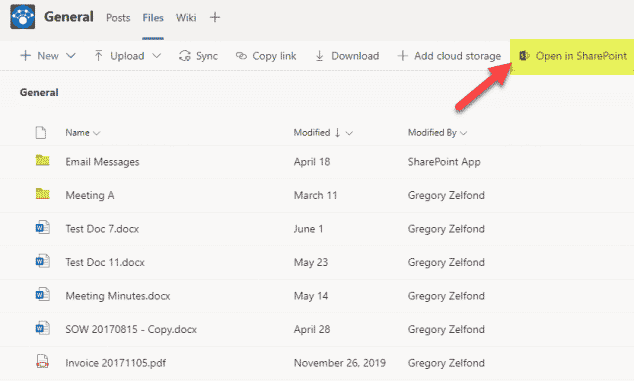Click the May 23 modified date
Viewport: 634px width, 381px height.
point(311,262)
